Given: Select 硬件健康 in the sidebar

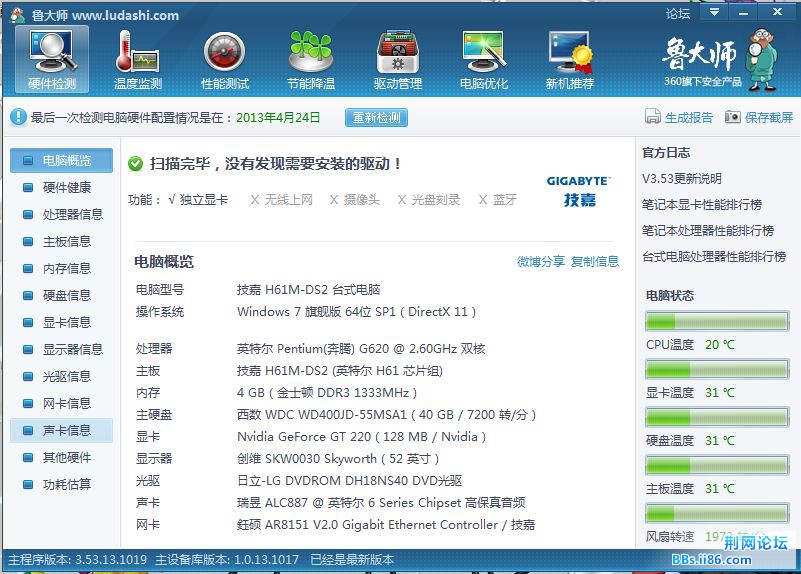Looking at the screenshot, I should tap(61, 187).
